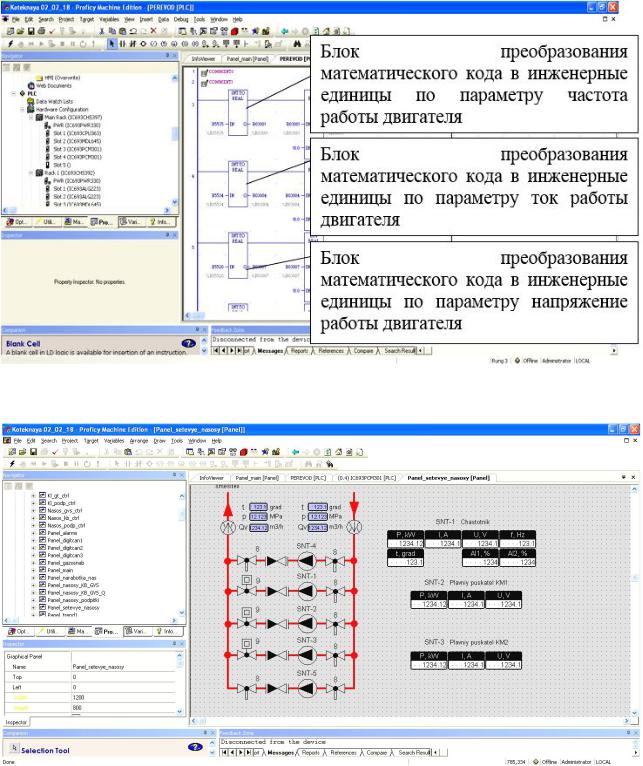Image resolution: width=643 pixels, height=766 pixels.
Task: Expand Panel_alarms node in navigator tree
Action: tap(33, 533)
